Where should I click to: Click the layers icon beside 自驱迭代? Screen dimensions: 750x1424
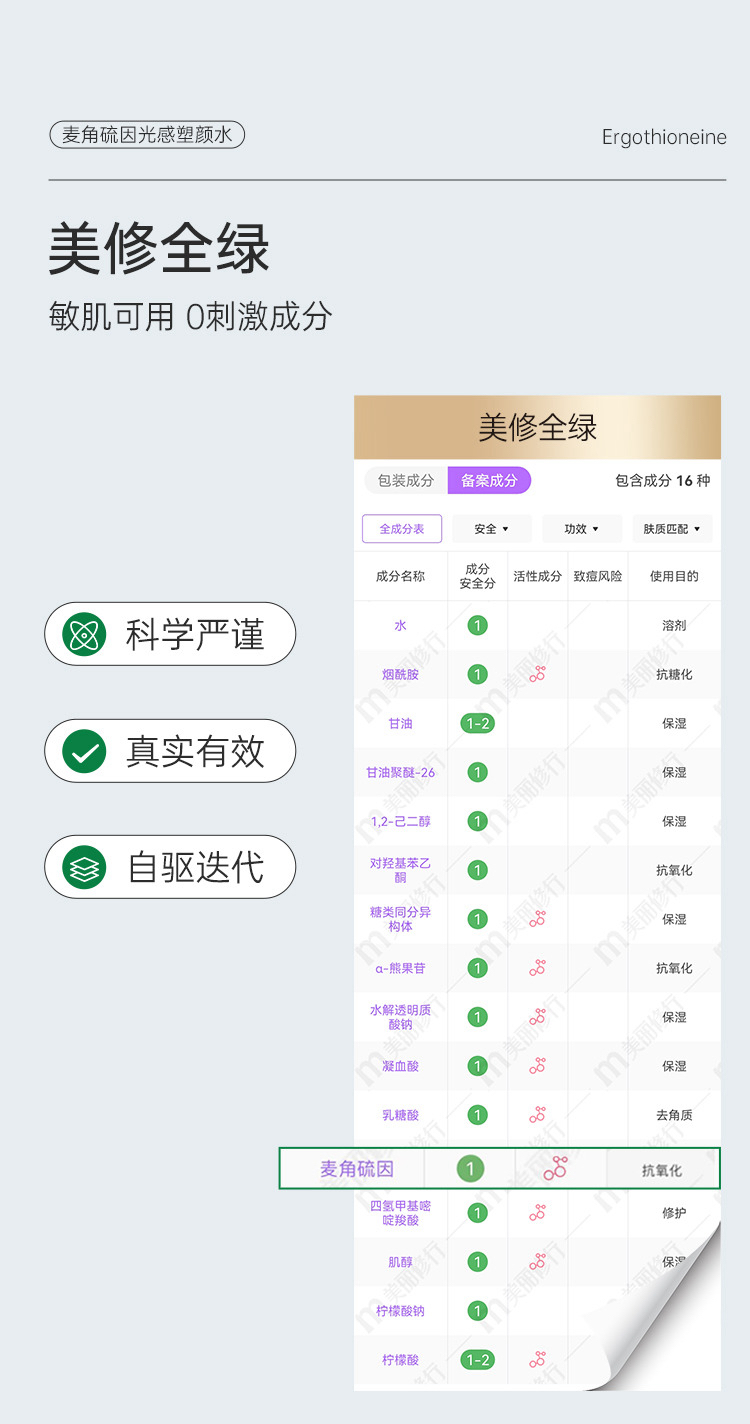(84, 868)
